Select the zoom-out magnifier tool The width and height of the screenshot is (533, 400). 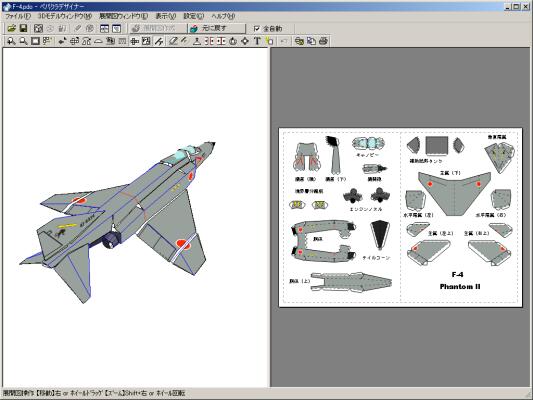pos(23,41)
